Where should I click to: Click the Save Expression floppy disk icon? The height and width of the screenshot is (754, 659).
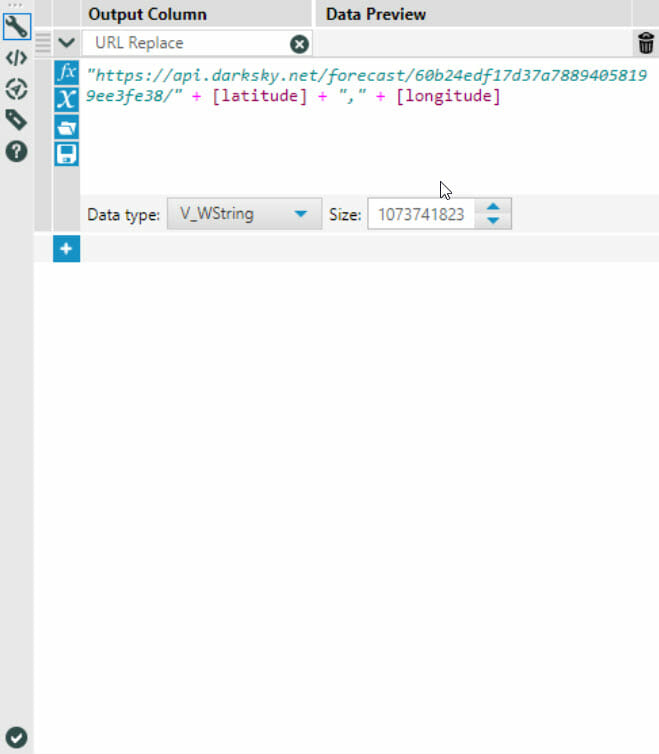click(x=66, y=154)
